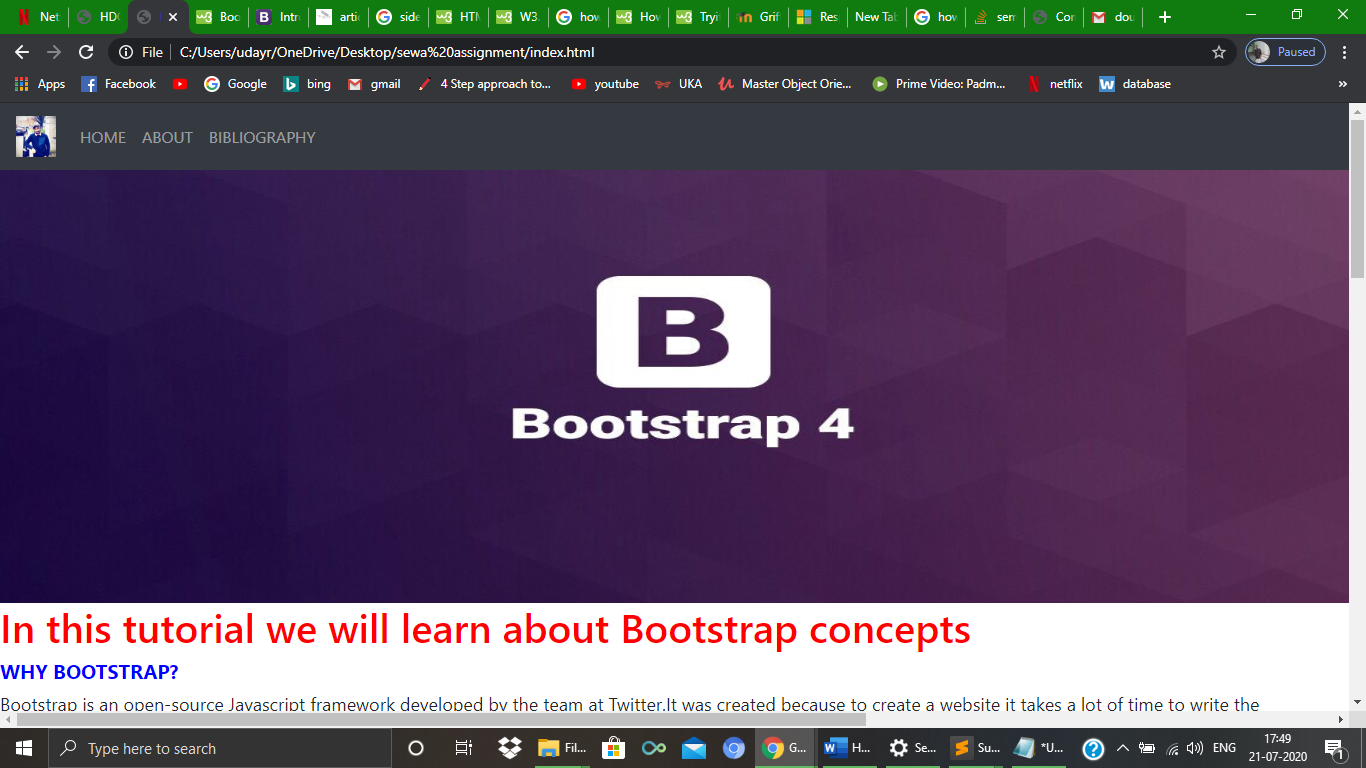The width and height of the screenshot is (1366, 768).
Task: Open Microsoft Store from the taskbar
Action: tap(613, 748)
